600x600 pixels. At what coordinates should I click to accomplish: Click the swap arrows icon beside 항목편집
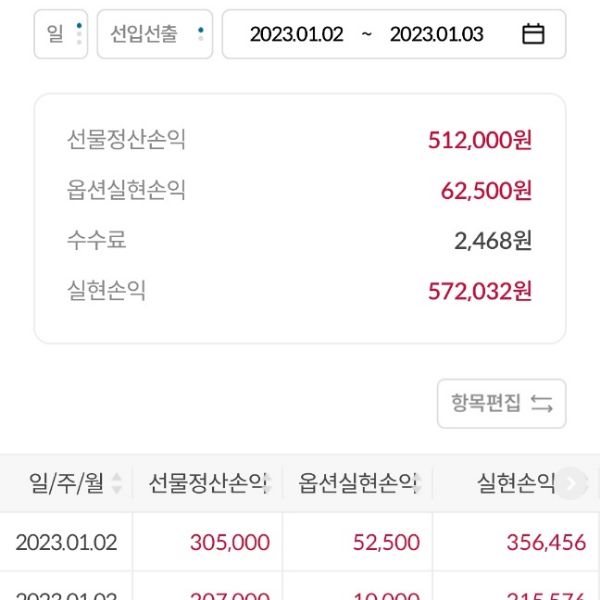pos(541,404)
